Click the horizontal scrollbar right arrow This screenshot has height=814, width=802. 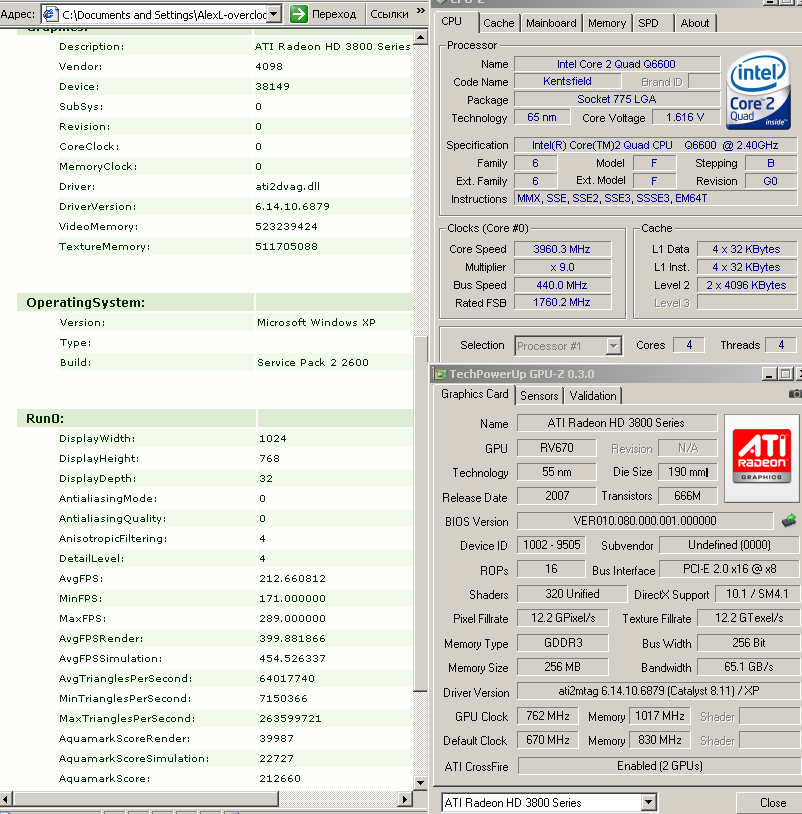406,799
